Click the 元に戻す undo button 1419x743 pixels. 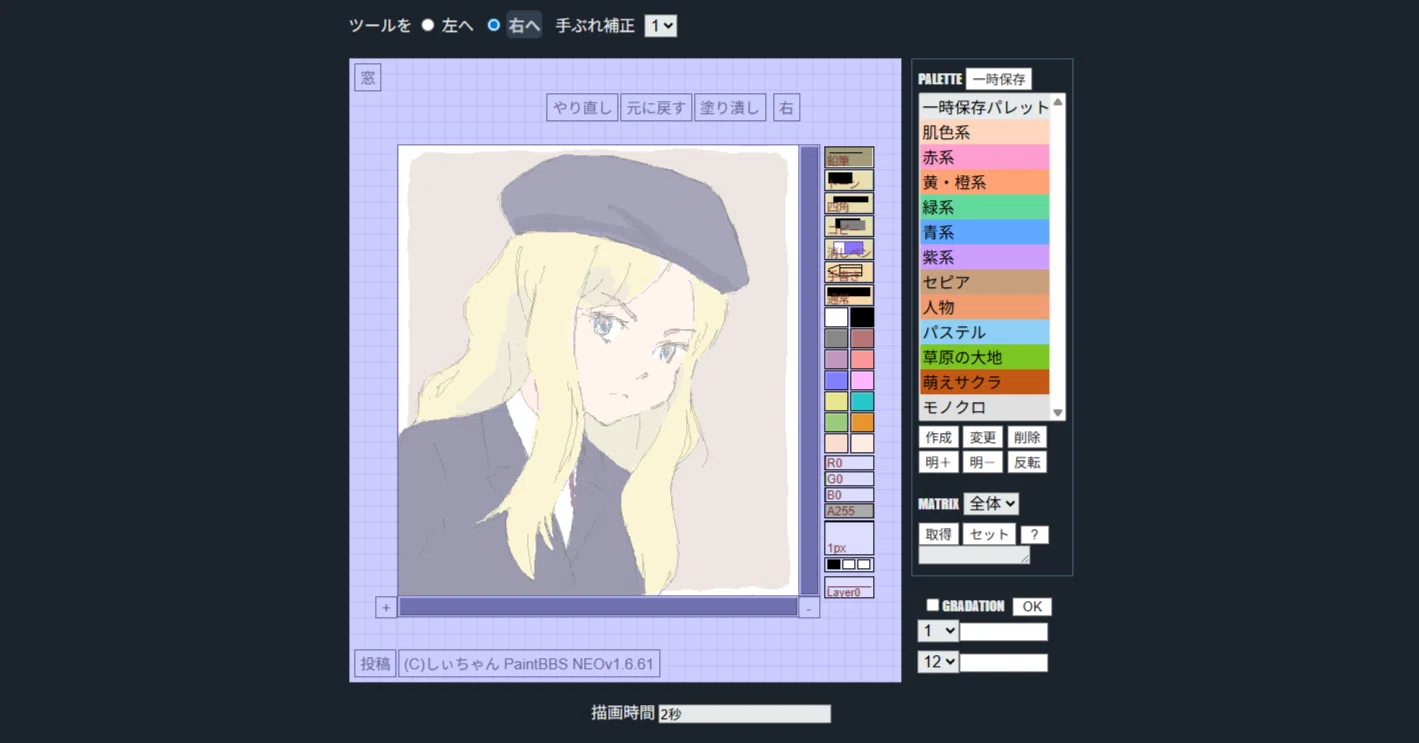coord(656,108)
